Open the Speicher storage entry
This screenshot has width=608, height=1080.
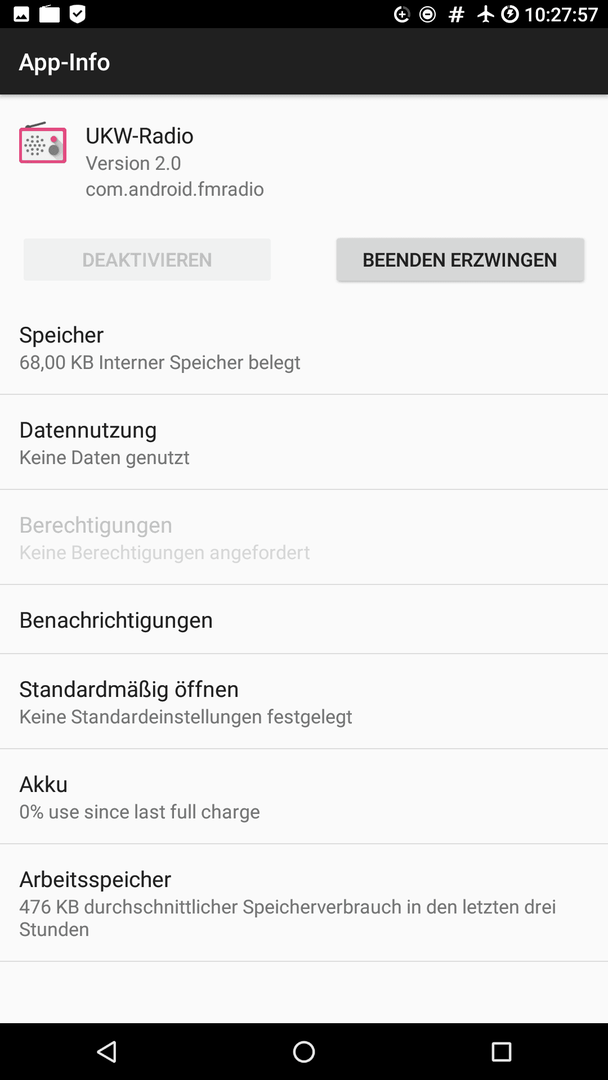tap(304, 348)
